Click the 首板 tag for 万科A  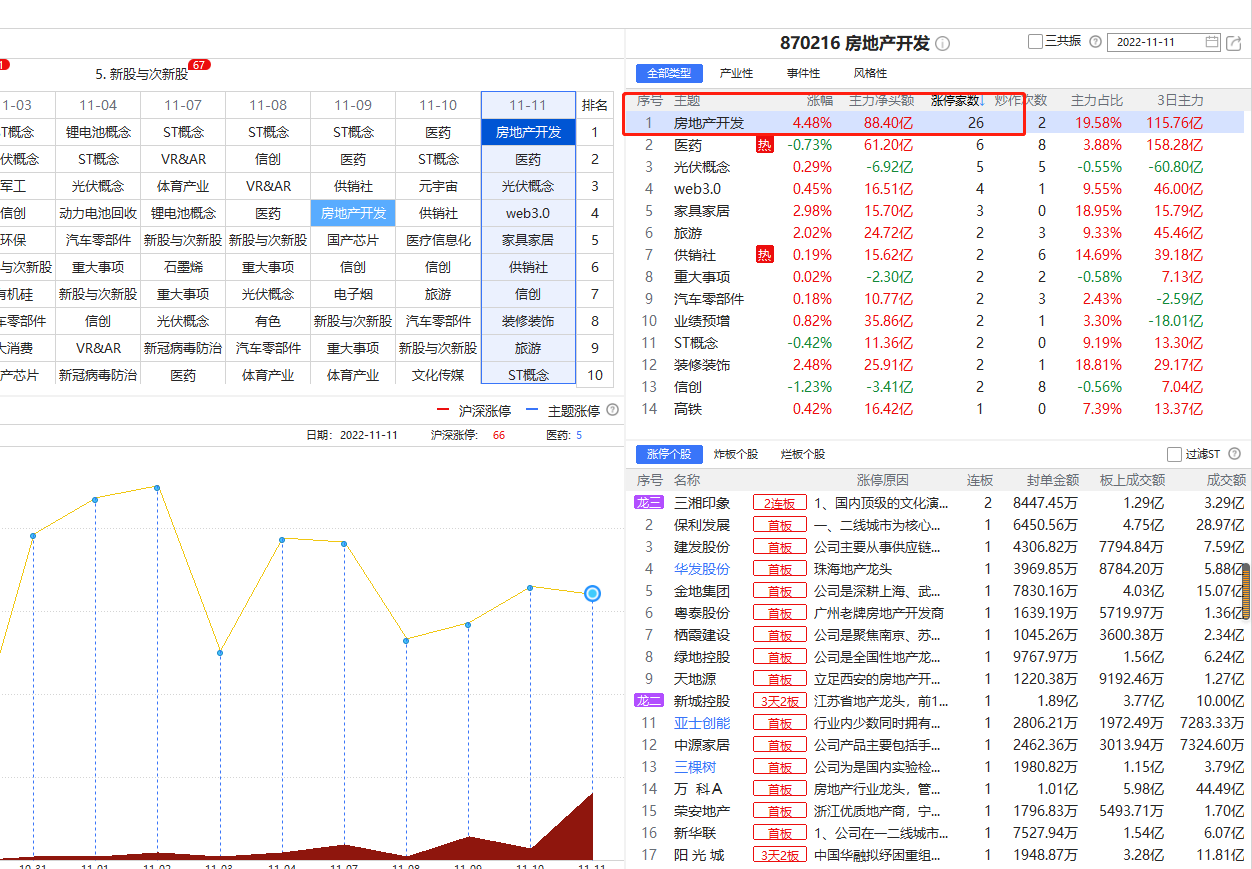(780, 789)
